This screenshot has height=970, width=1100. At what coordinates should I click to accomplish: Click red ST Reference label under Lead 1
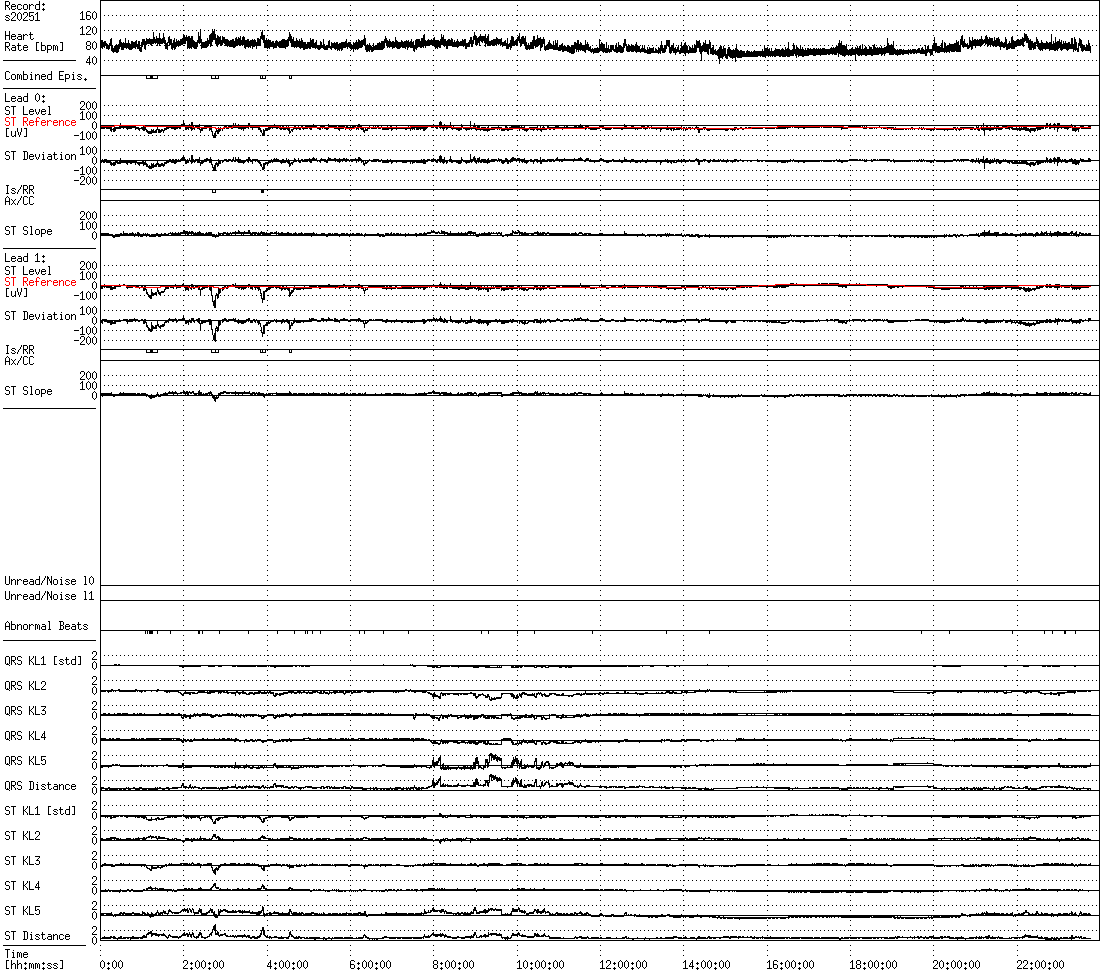pyautogui.click(x=40, y=282)
